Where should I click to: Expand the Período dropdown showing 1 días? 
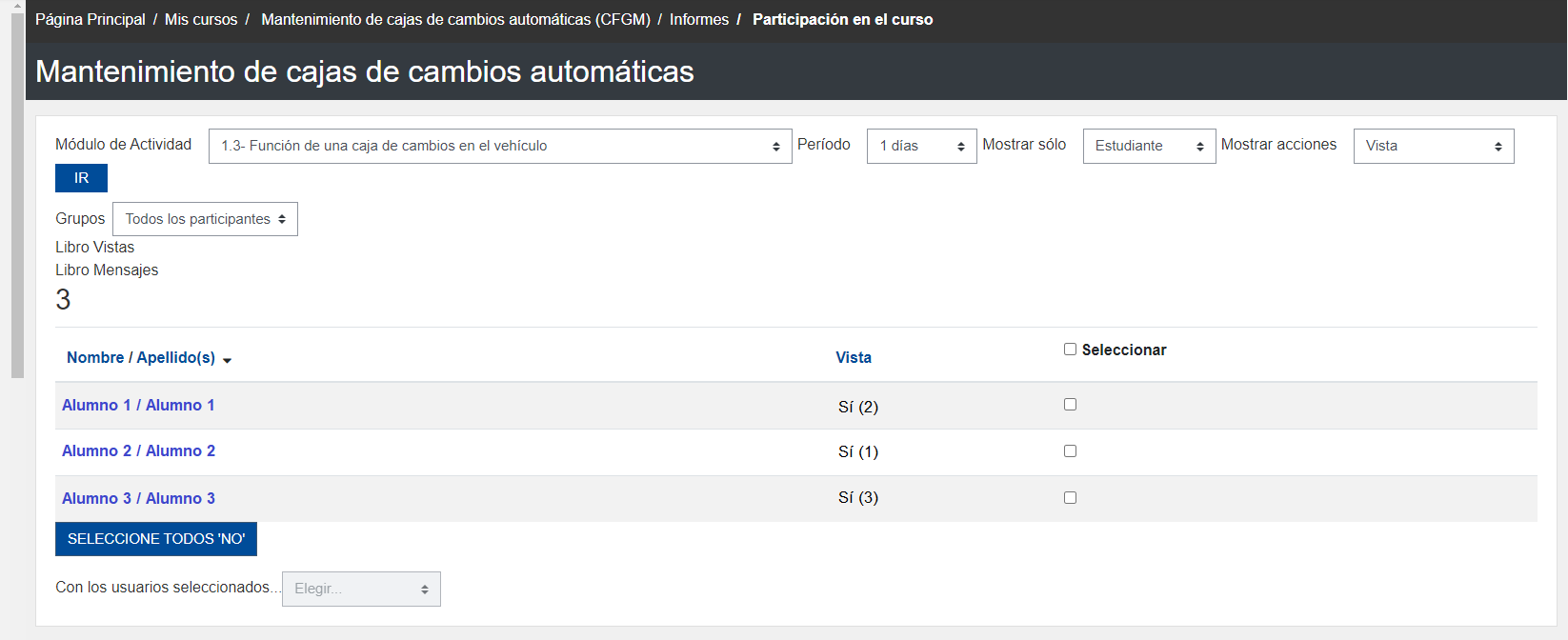(x=920, y=146)
